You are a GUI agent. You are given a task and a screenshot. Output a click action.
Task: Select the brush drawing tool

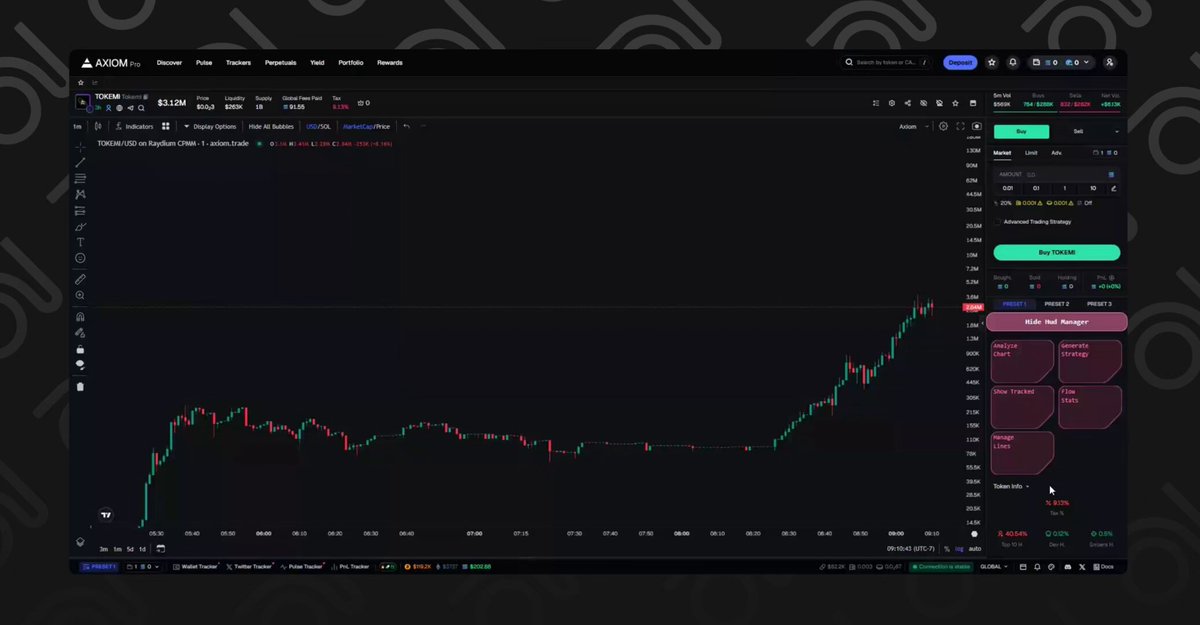(x=80, y=226)
